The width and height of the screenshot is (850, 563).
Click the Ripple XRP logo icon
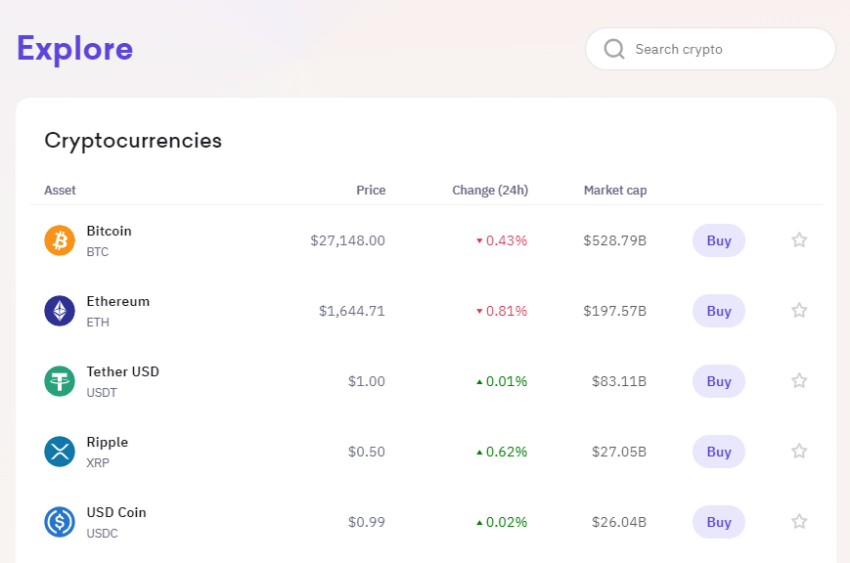coord(60,452)
